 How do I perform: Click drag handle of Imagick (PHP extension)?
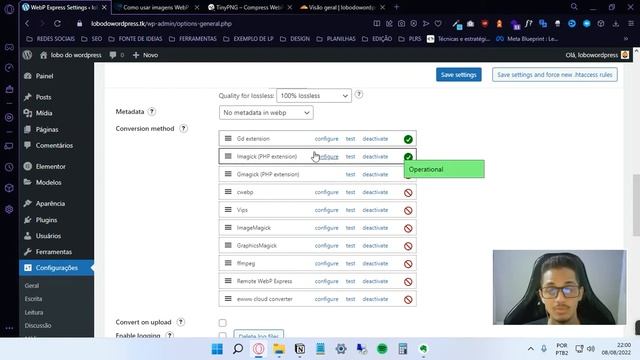pos(228,156)
